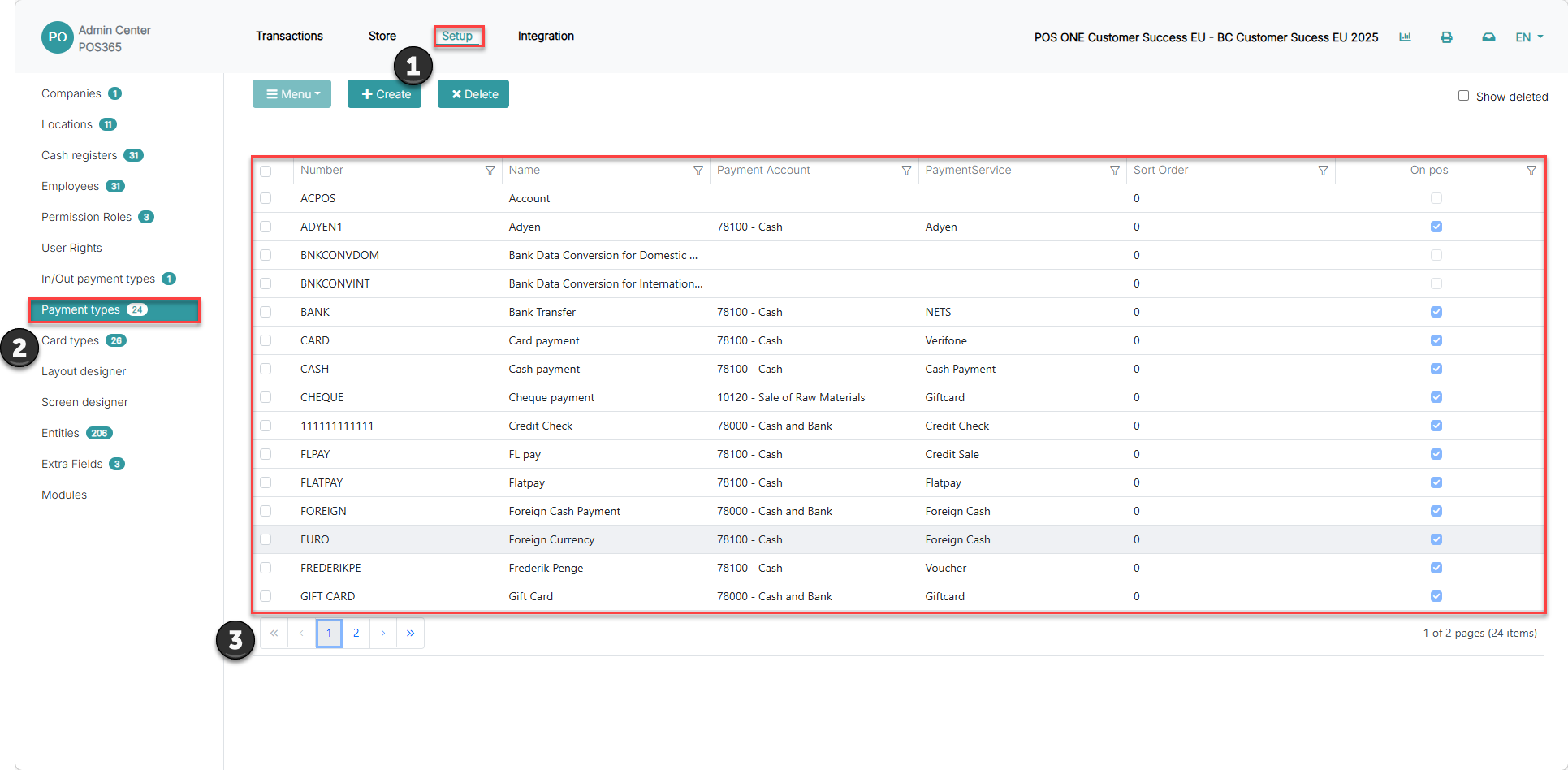Open the statistics chart icon in header

click(x=1405, y=37)
